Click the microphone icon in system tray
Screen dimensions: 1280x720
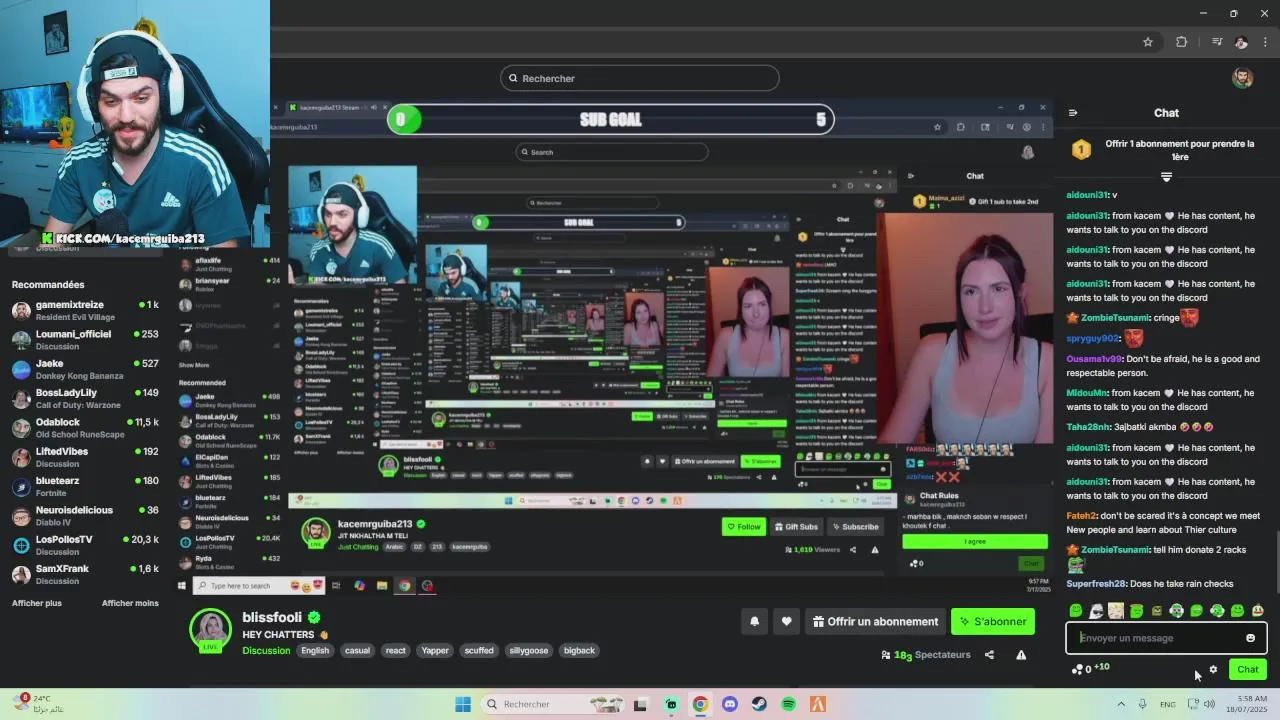click(x=1142, y=704)
